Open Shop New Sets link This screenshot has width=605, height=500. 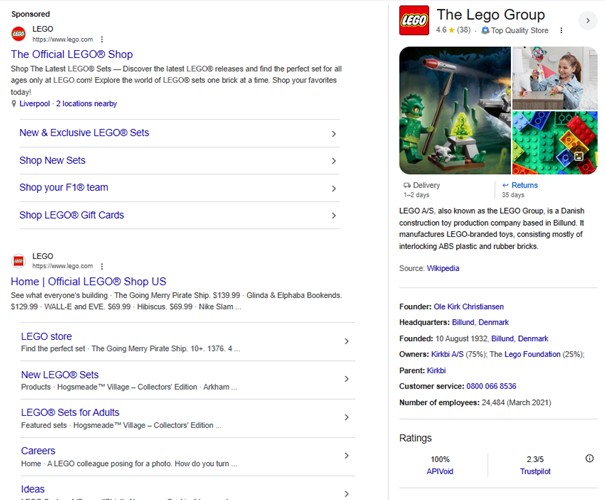coord(52,160)
